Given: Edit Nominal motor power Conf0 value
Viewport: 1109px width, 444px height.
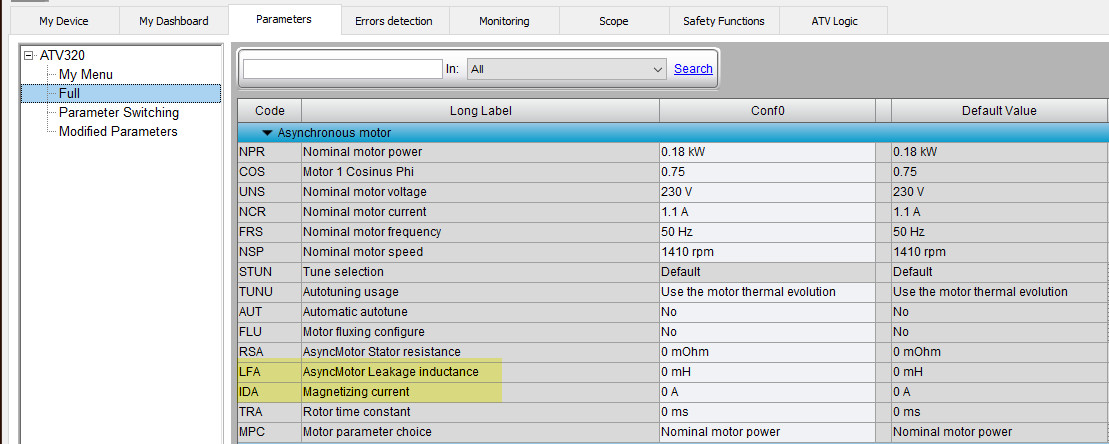Looking at the screenshot, I should (x=767, y=152).
